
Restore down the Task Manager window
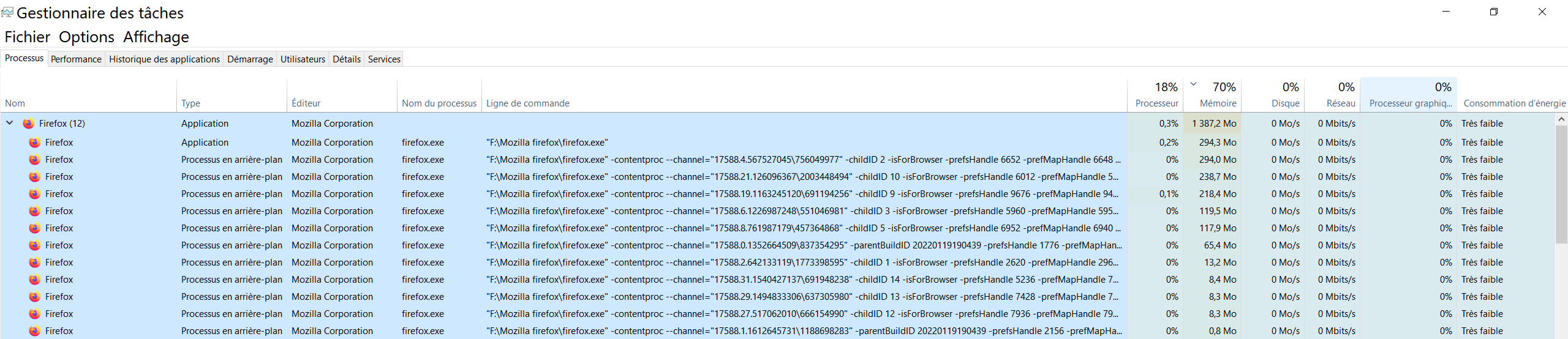pyautogui.click(x=1494, y=12)
